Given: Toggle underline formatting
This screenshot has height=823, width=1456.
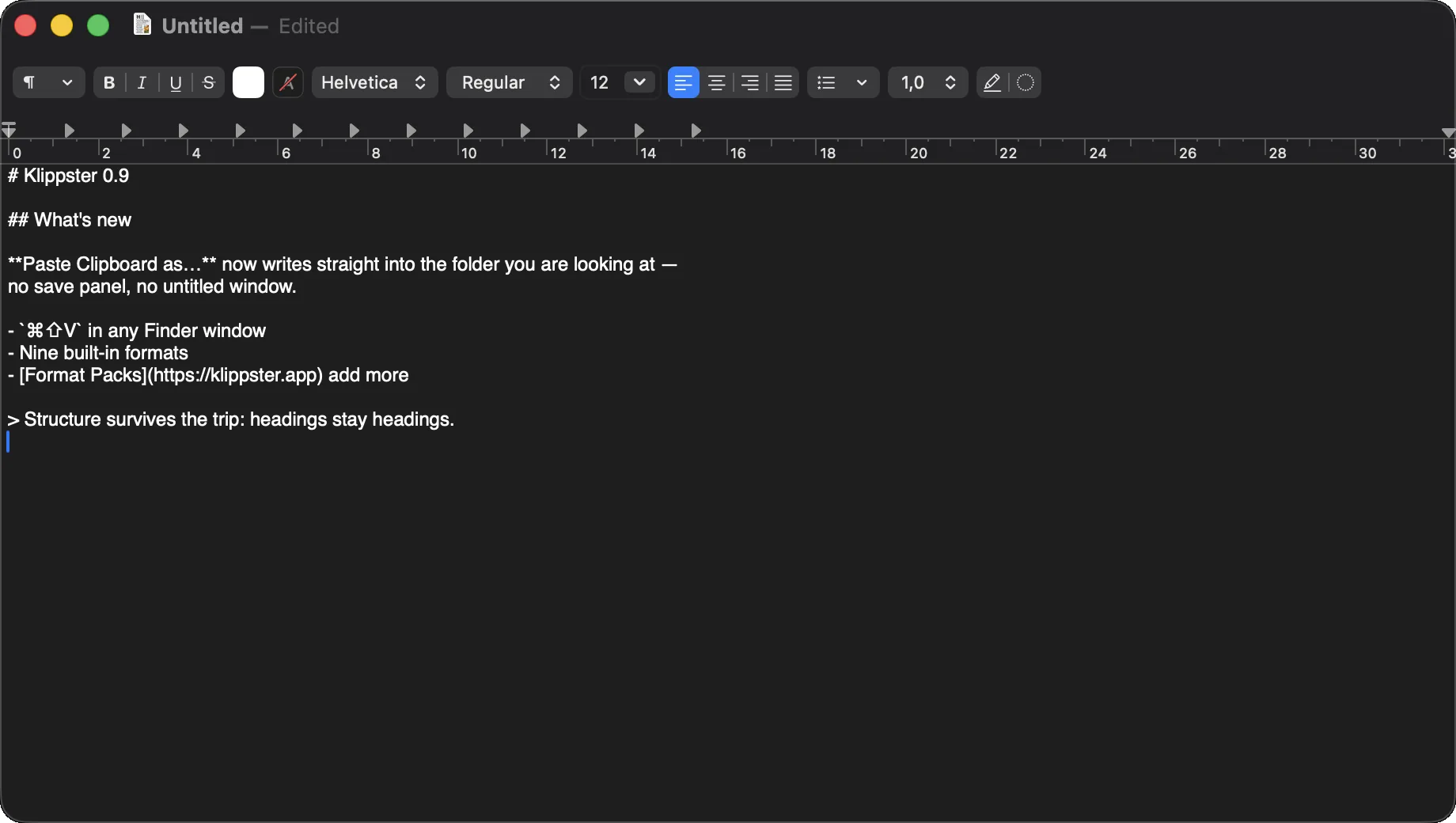Looking at the screenshot, I should tap(176, 82).
